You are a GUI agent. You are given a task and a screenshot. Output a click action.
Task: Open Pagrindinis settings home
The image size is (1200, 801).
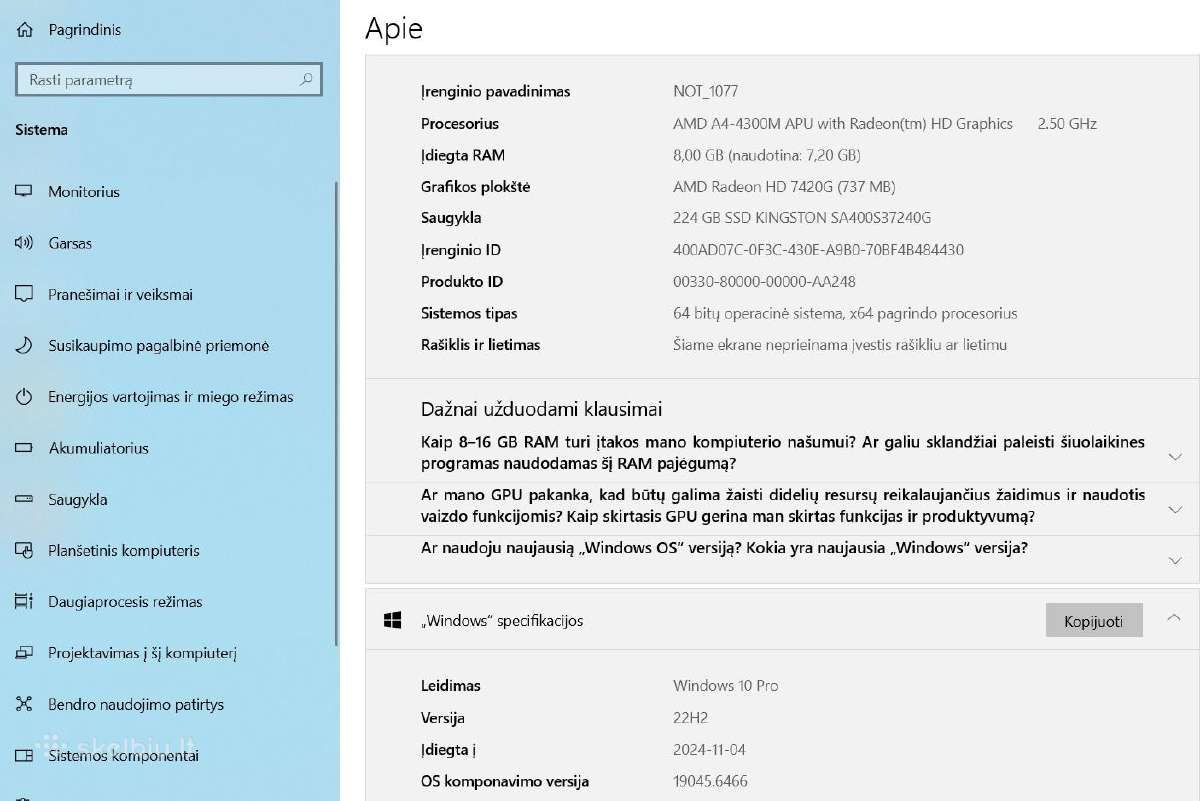(x=85, y=30)
